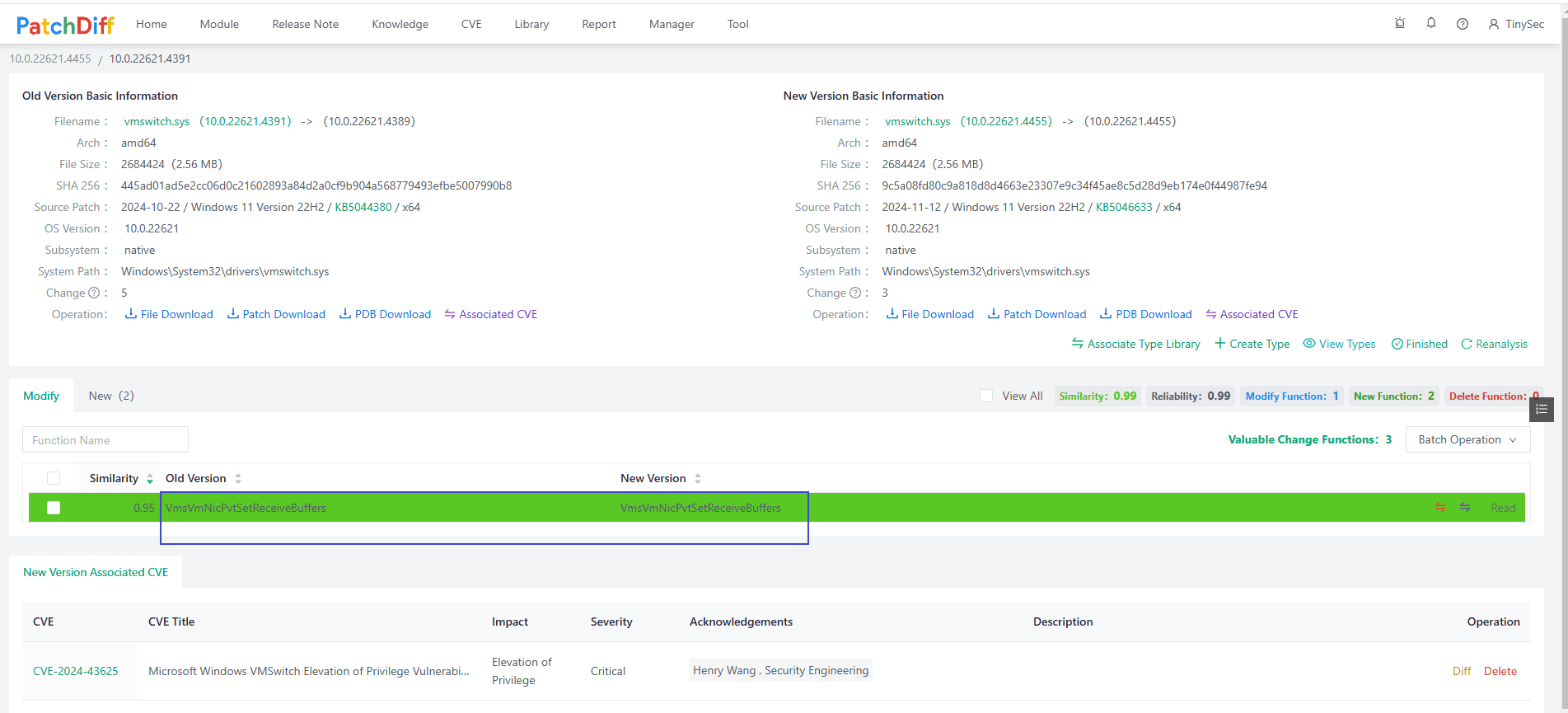Open the floating list menu icon

(1542, 409)
